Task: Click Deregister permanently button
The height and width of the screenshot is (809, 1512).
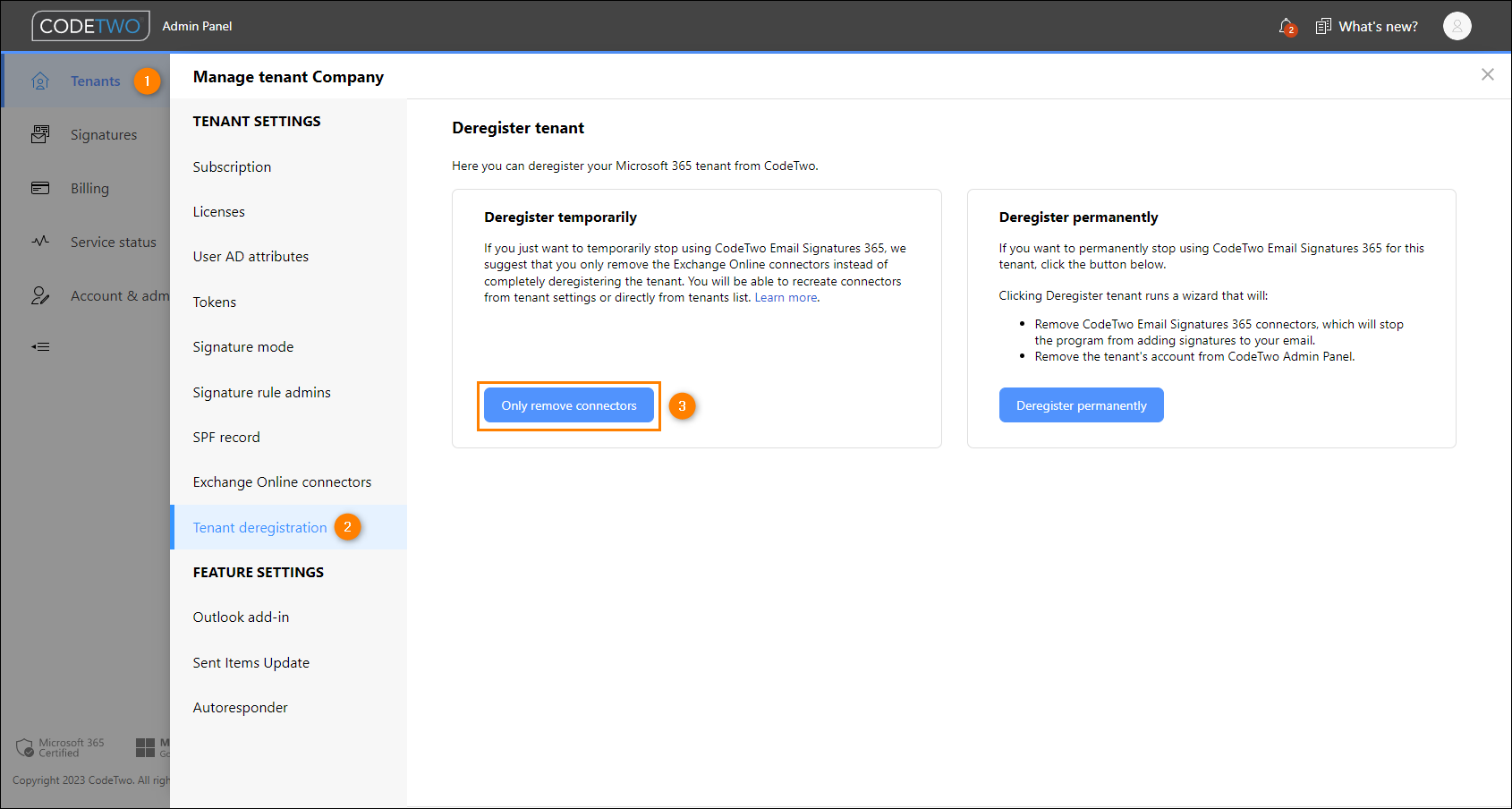Action: (x=1081, y=405)
